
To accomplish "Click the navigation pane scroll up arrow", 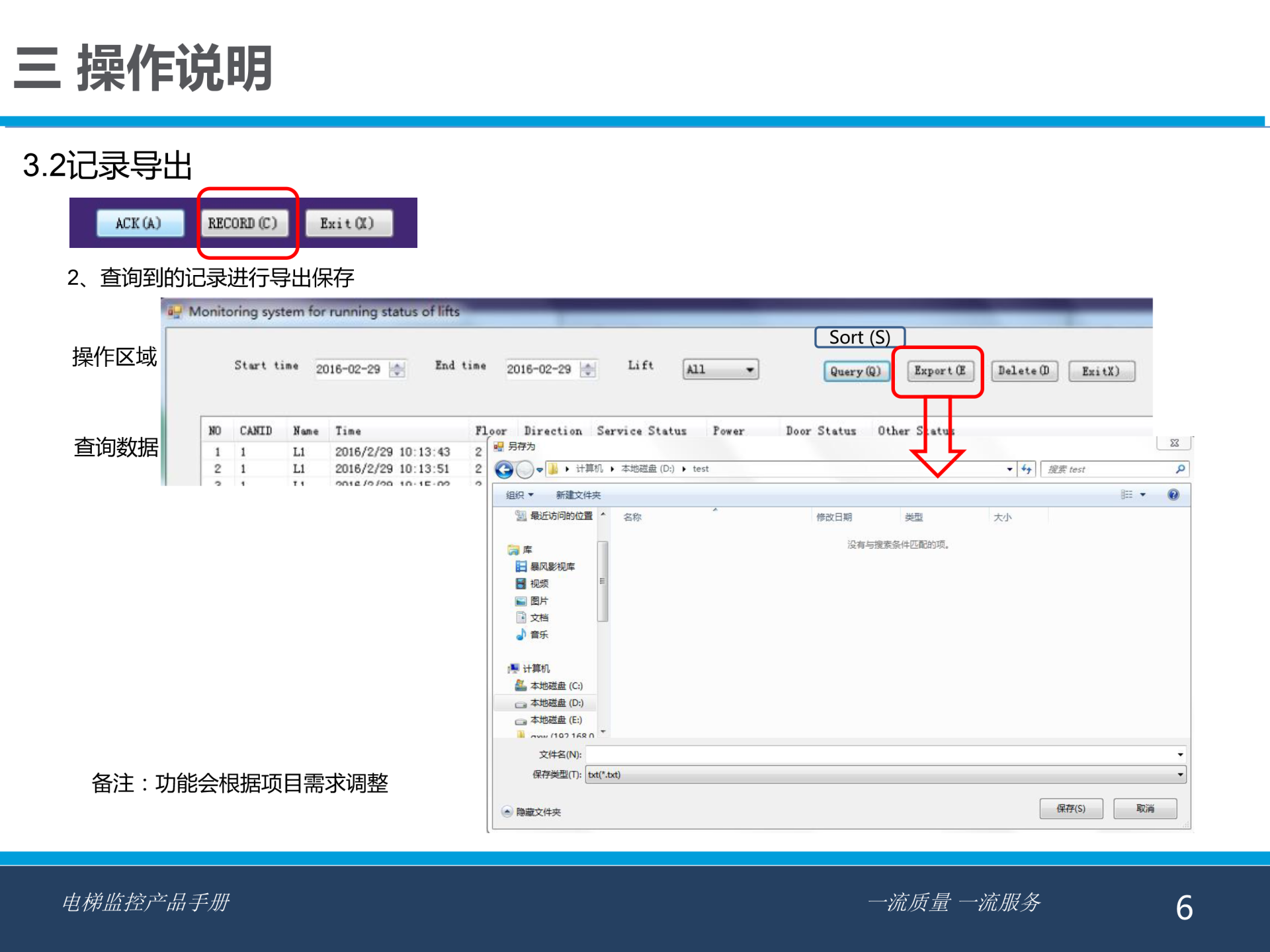I will coord(603,514).
